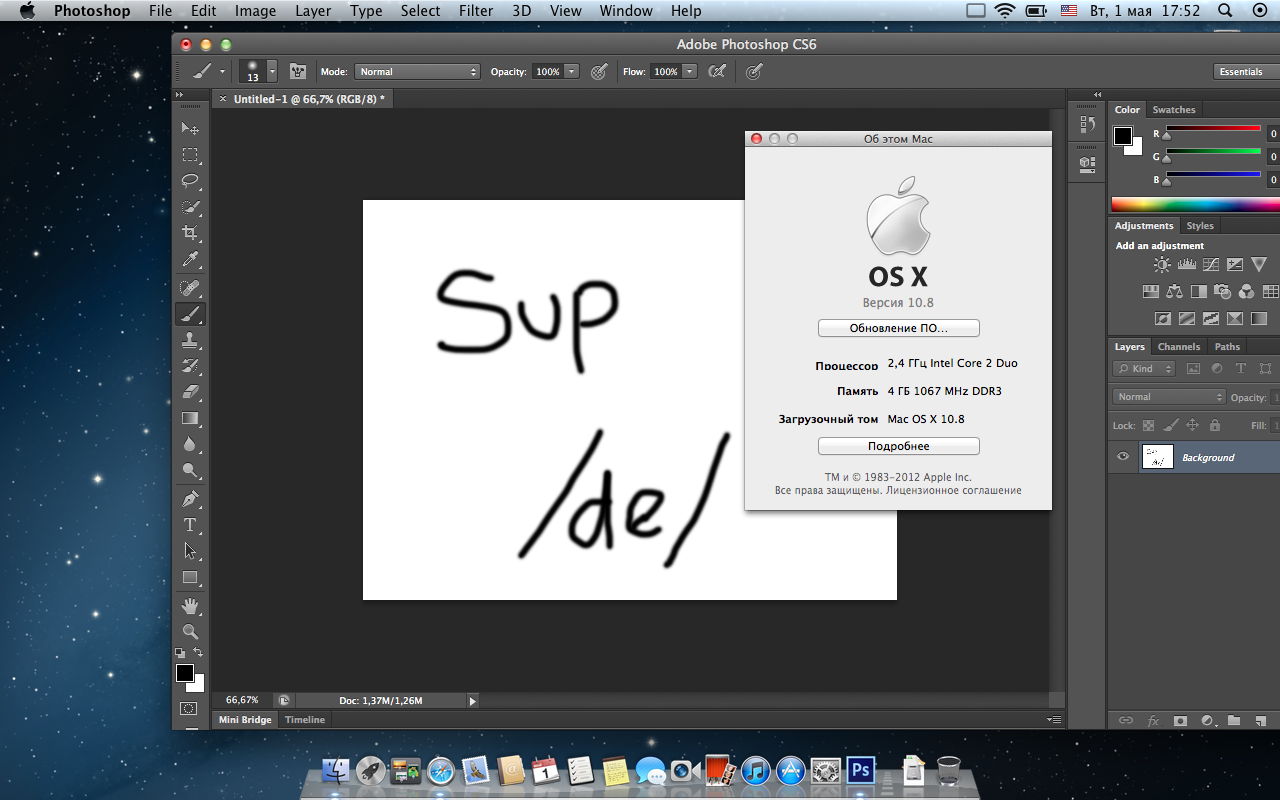Enable airbrush mode in the options bar
The width and height of the screenshot is (1280, 800).
click(716, 72)
